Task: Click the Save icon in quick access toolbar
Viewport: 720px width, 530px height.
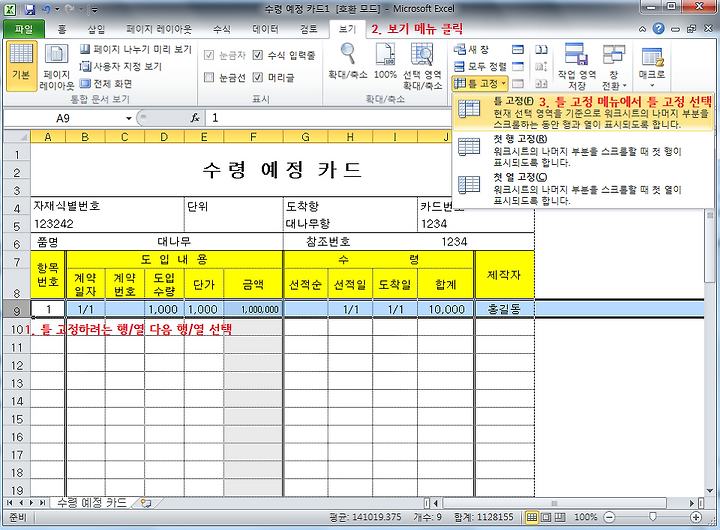Action: click(29, 9)
